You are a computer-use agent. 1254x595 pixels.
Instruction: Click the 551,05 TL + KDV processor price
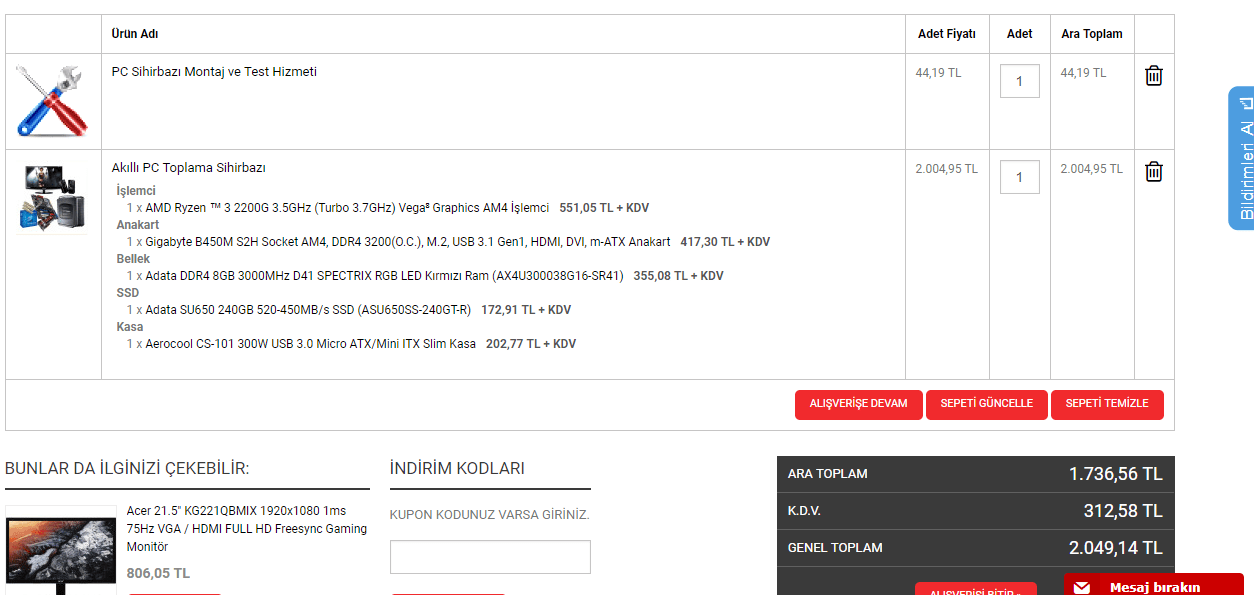604,208
